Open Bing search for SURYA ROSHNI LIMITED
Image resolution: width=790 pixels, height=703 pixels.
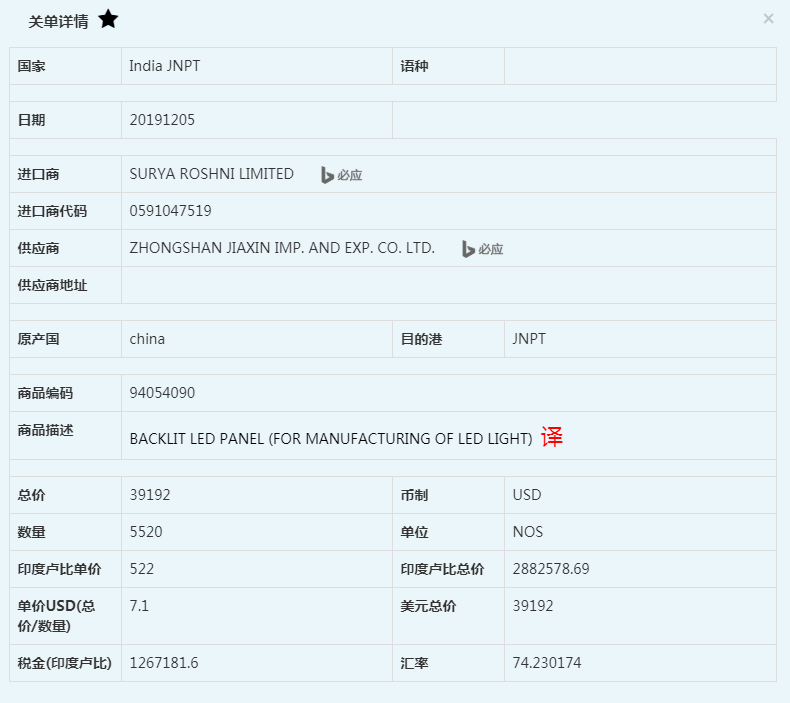pyautogui.click(x=341, y=175)
